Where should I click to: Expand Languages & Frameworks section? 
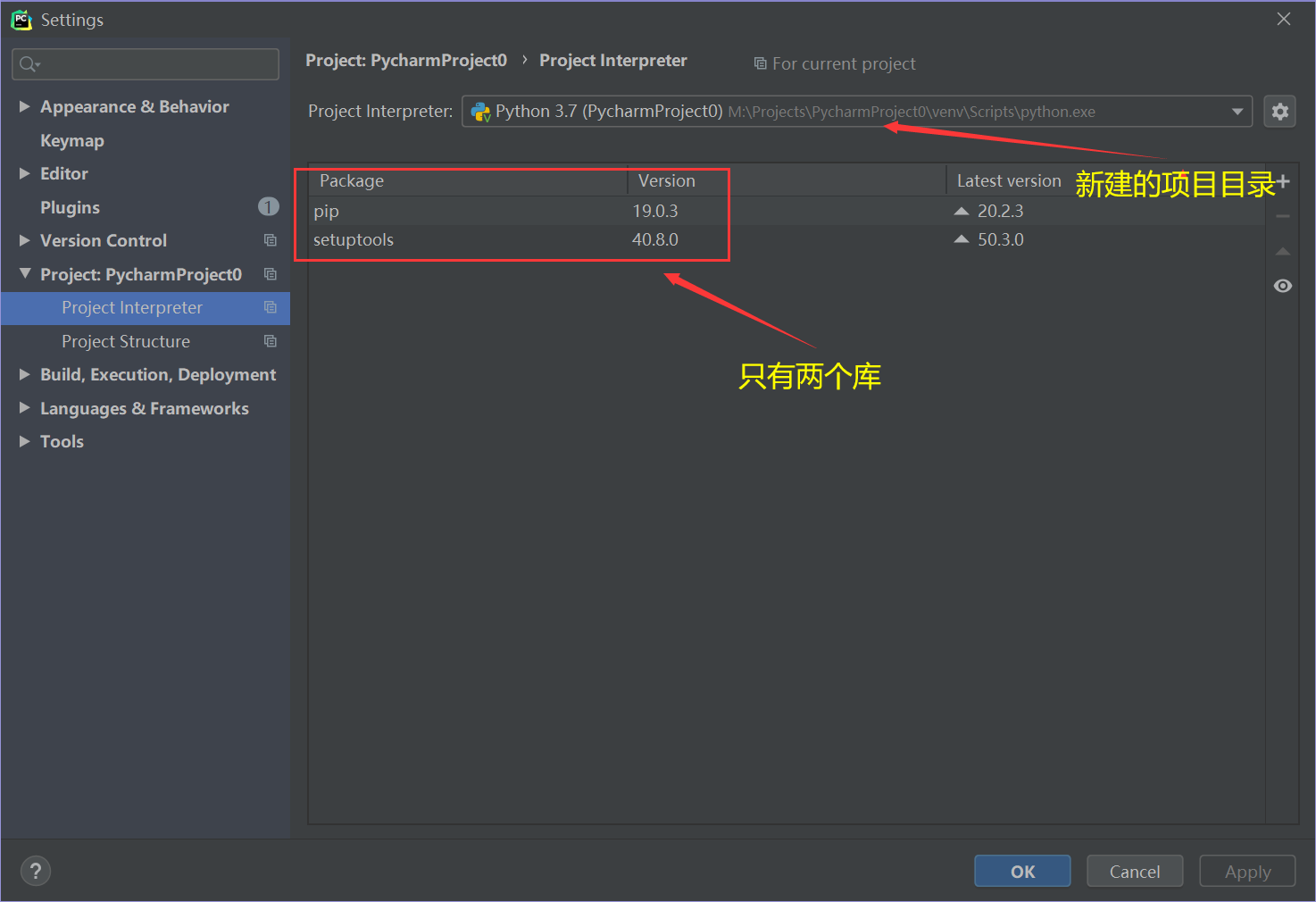pos(25,408)
